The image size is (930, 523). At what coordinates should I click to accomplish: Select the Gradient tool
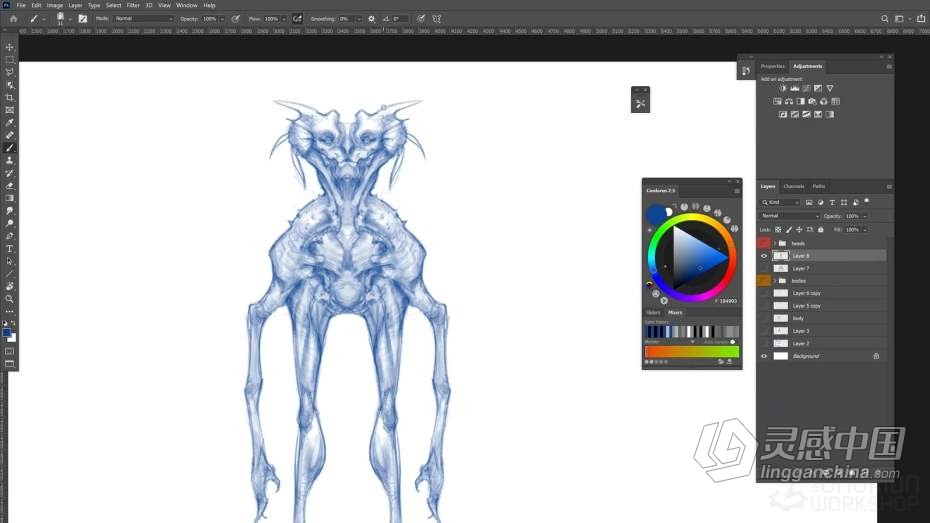tap(9, 198)
